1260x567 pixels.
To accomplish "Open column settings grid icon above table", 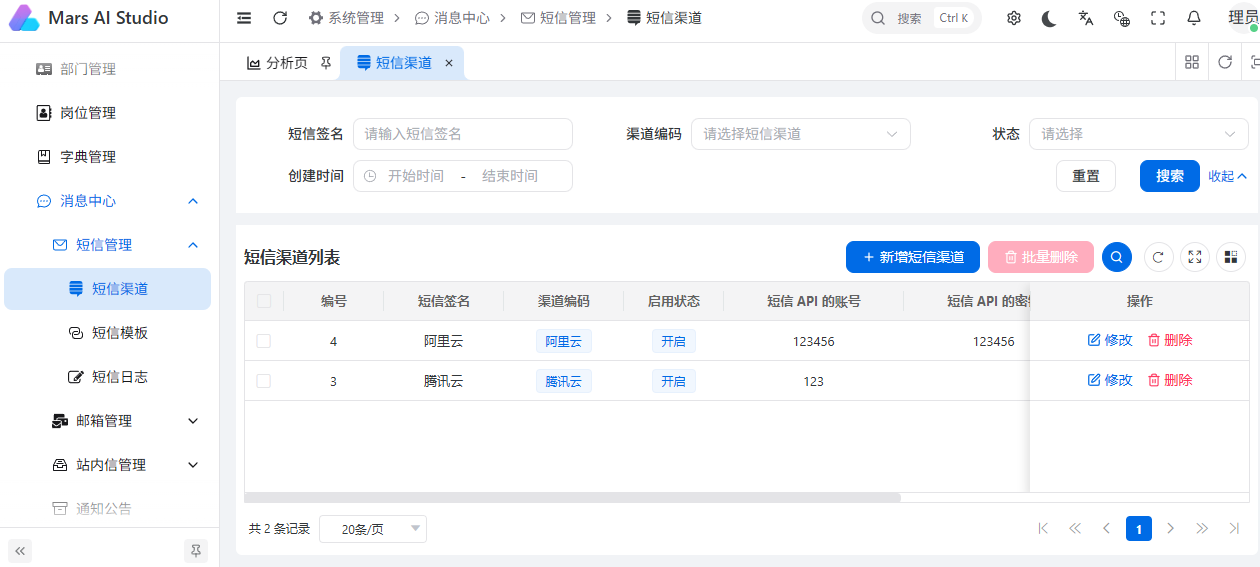I will (x=1231, y=257).
